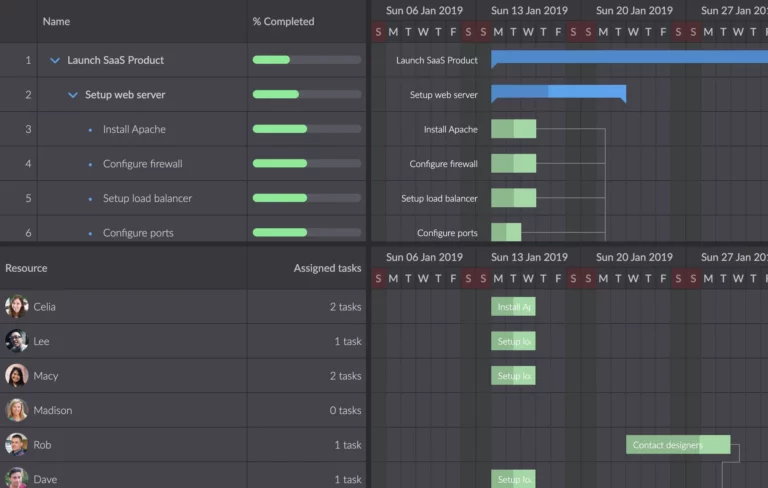
Task: Click Lee's 1 task count
Action: 348,341
